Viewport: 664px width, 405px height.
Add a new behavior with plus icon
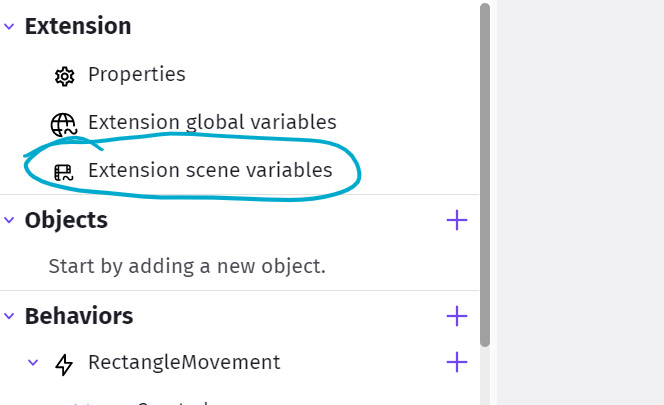pos(457,316)
